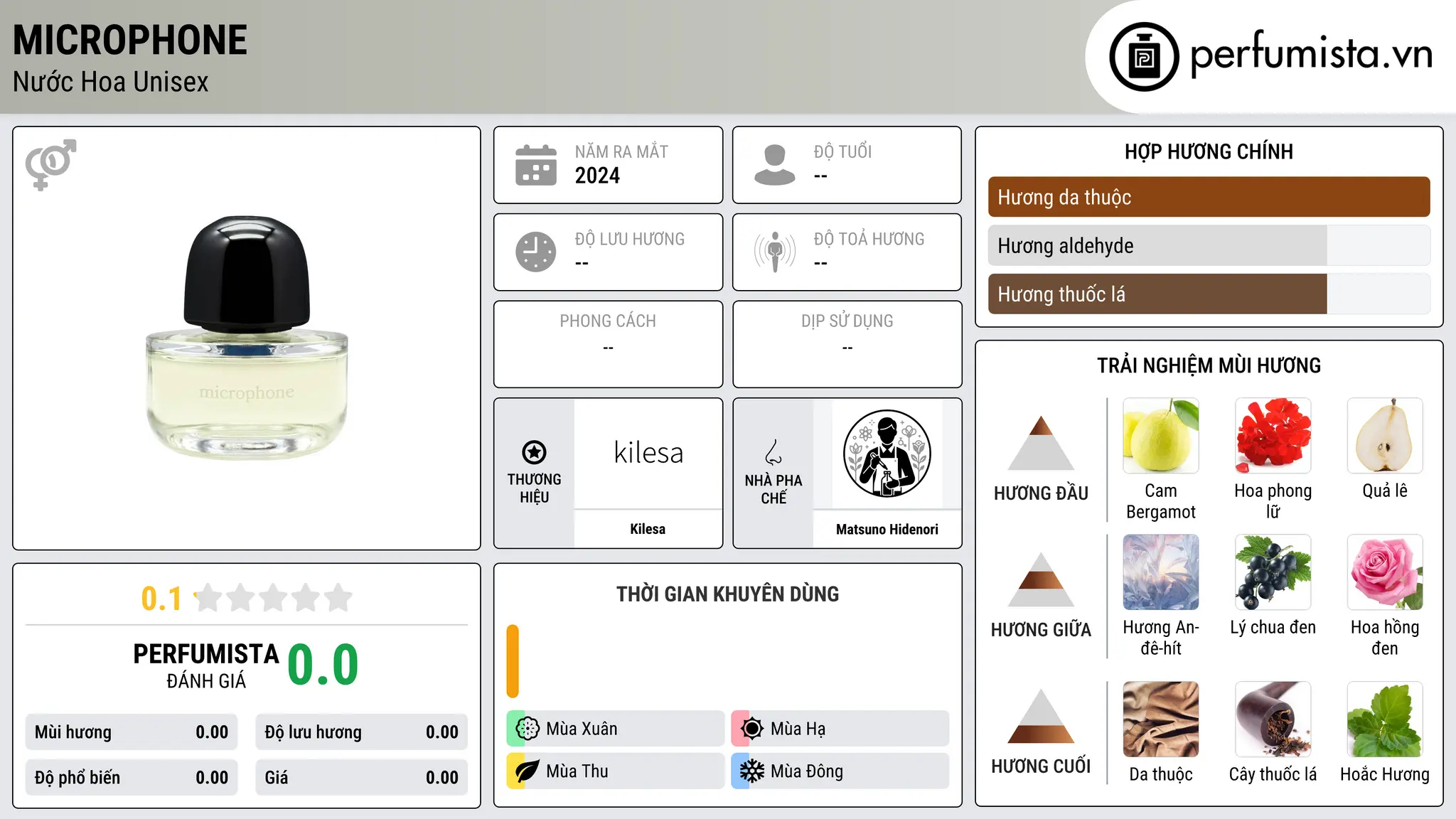Click the Mùi hương 0.00 score cell
This screenshot has height=819, width=1456.
pyautogui.click(x=132, y=732)
